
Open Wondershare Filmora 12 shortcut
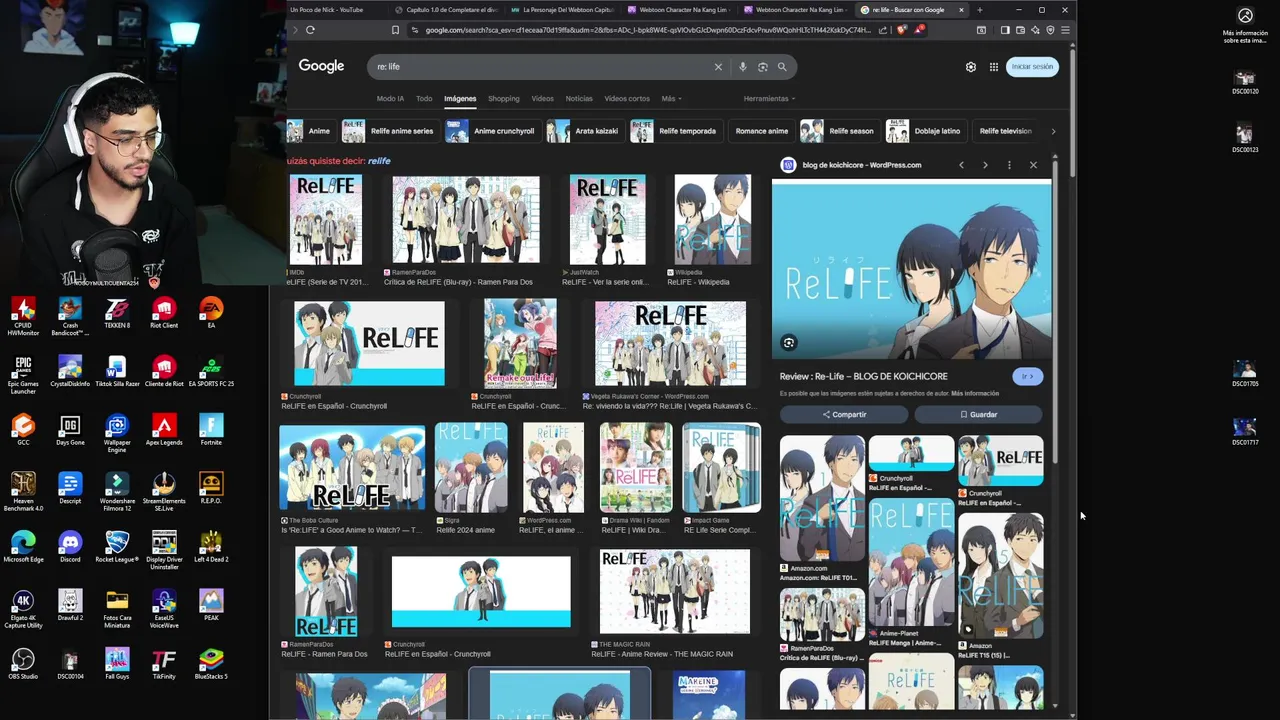(117, 492)
